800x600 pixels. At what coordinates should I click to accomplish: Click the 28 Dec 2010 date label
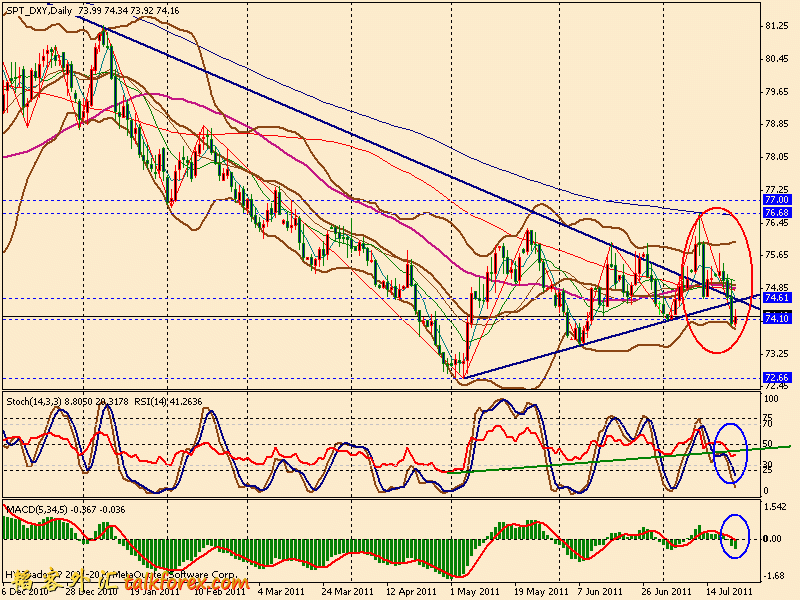coord(91,591)
